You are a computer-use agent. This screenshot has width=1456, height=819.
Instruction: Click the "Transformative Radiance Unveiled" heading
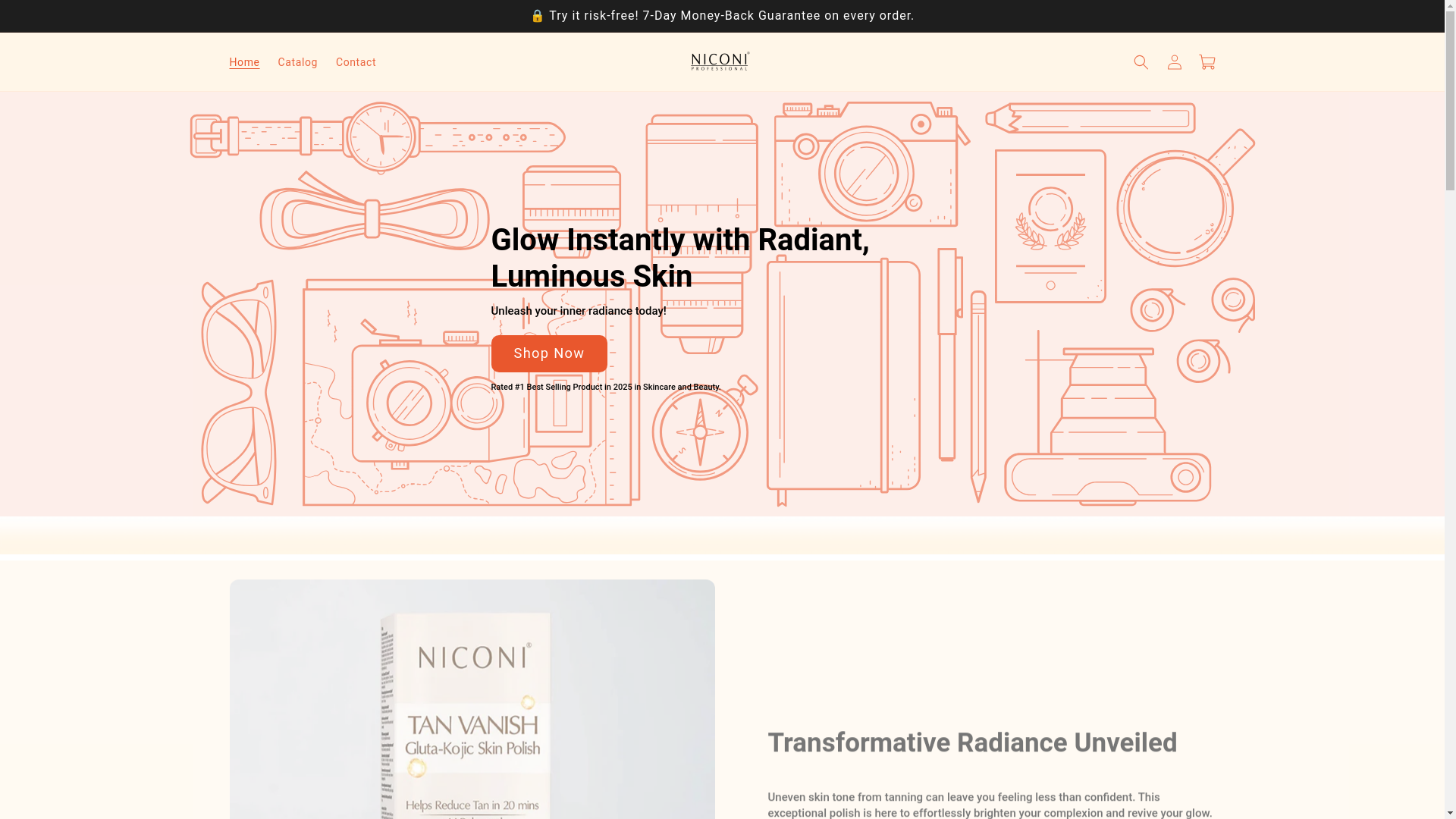(x=972, y=742)
